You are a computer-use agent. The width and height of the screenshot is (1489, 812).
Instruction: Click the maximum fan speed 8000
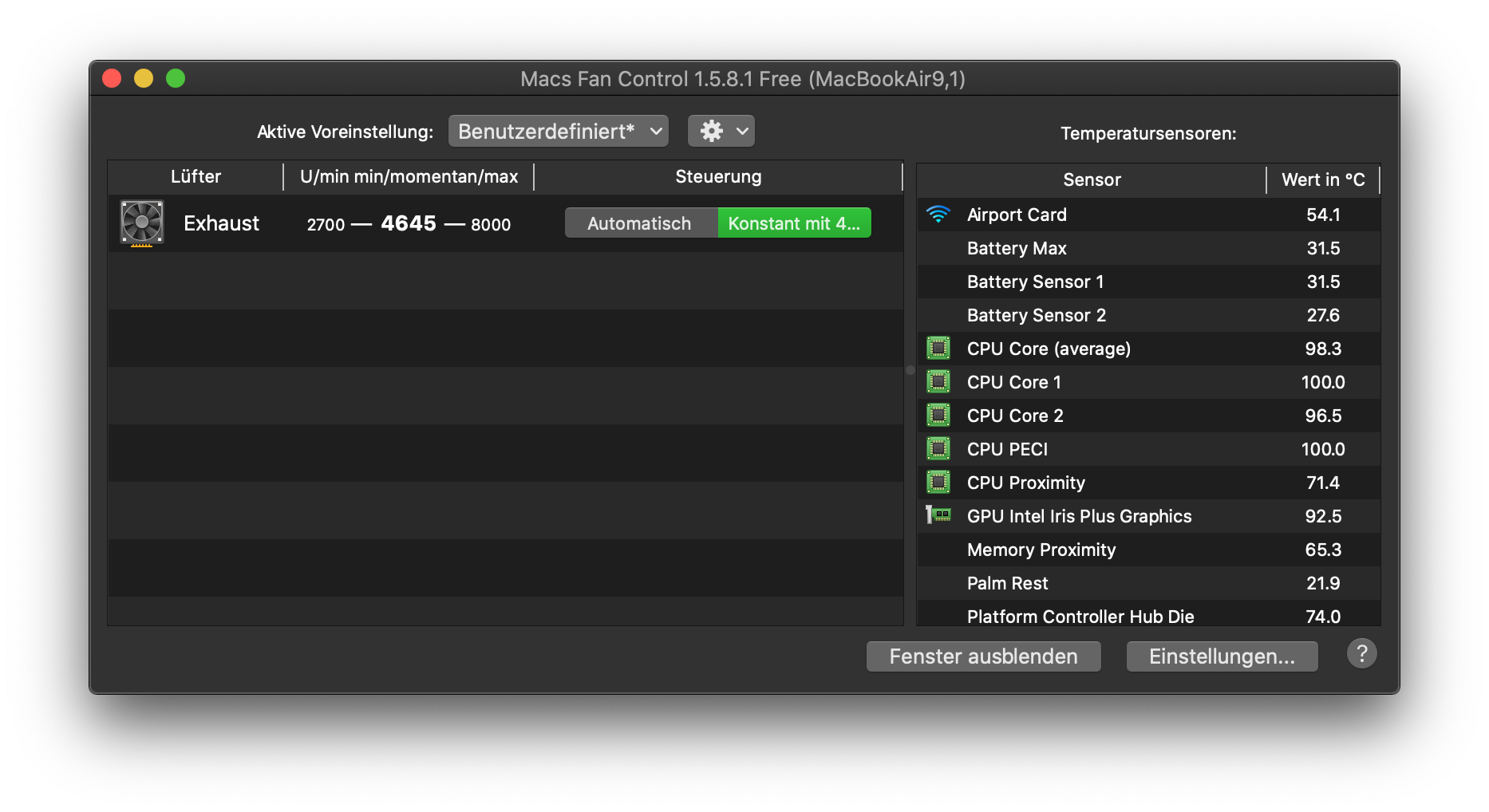(491, 225)
